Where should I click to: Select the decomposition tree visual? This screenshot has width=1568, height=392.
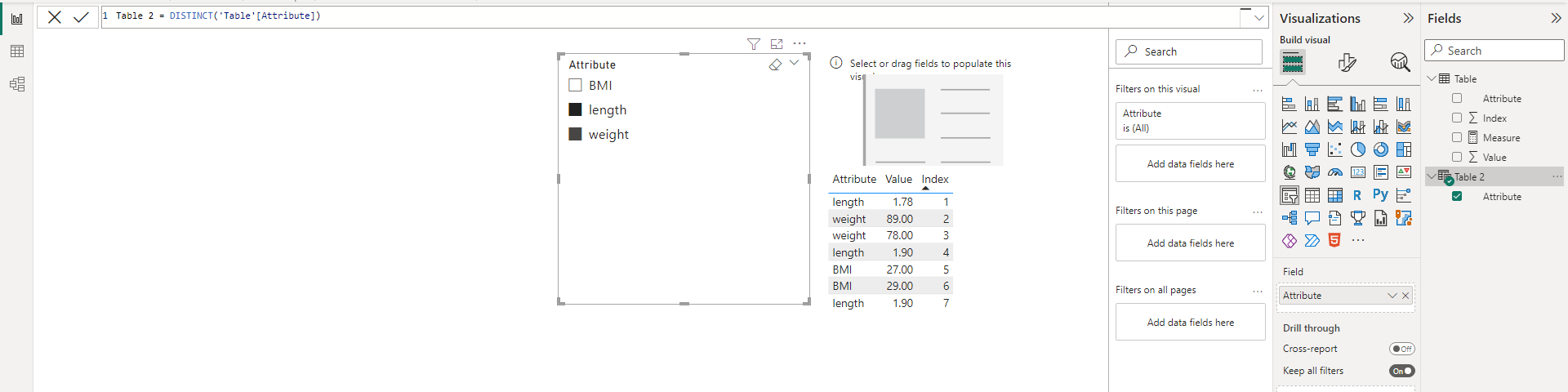(x=1290, y=218)
